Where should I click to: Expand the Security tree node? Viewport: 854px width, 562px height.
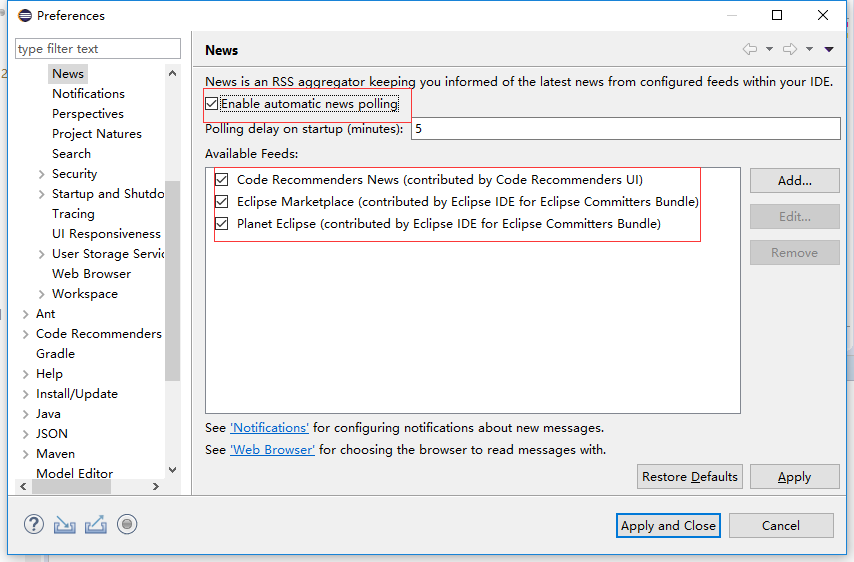[41, 174]
